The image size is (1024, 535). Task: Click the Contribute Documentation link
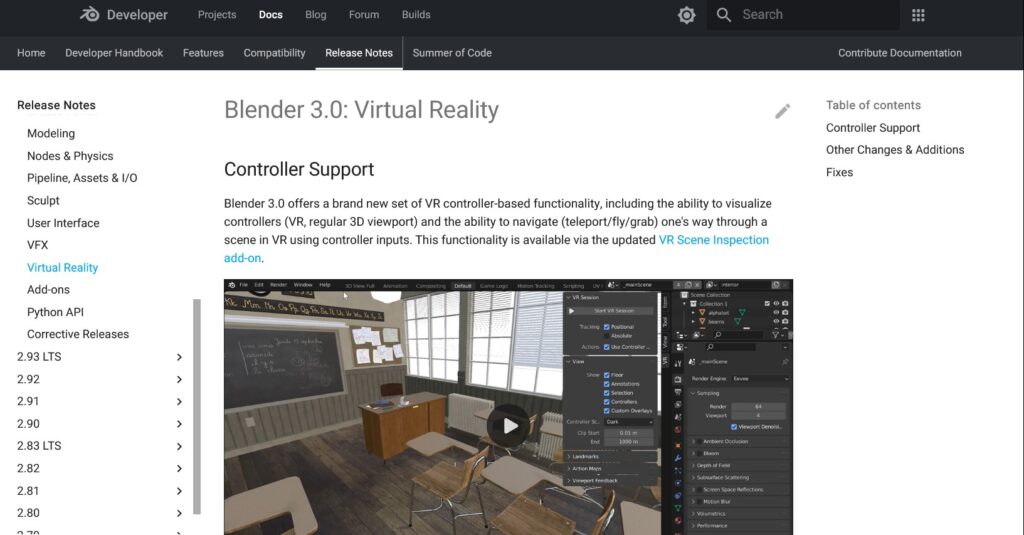pos(900,53)
